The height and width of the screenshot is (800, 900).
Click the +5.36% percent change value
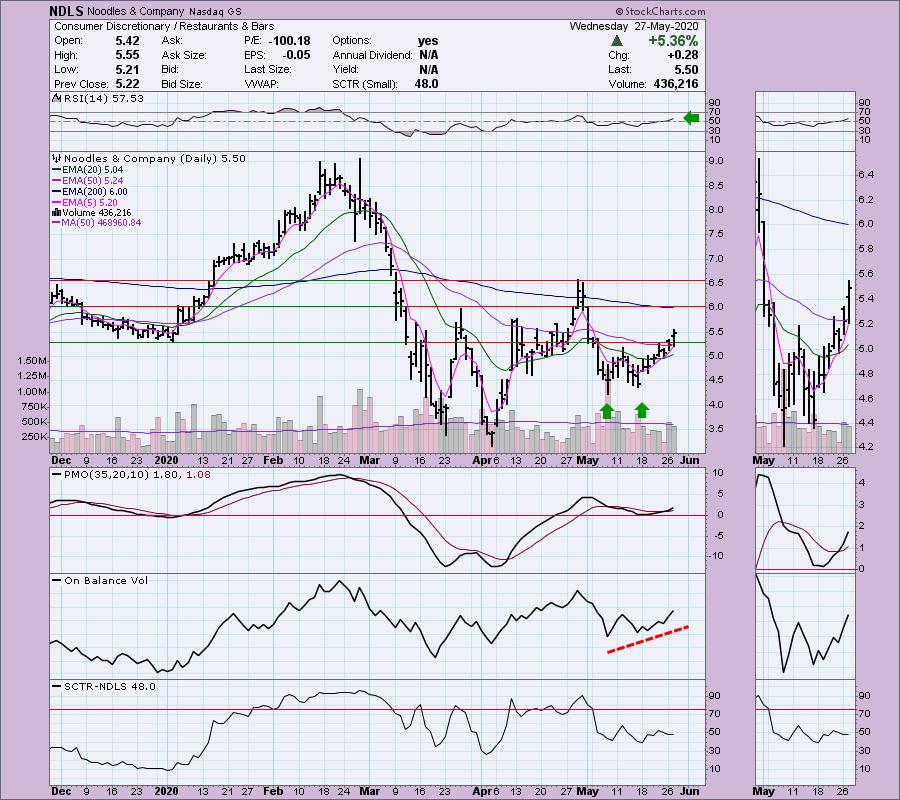(x=673, y=41)
